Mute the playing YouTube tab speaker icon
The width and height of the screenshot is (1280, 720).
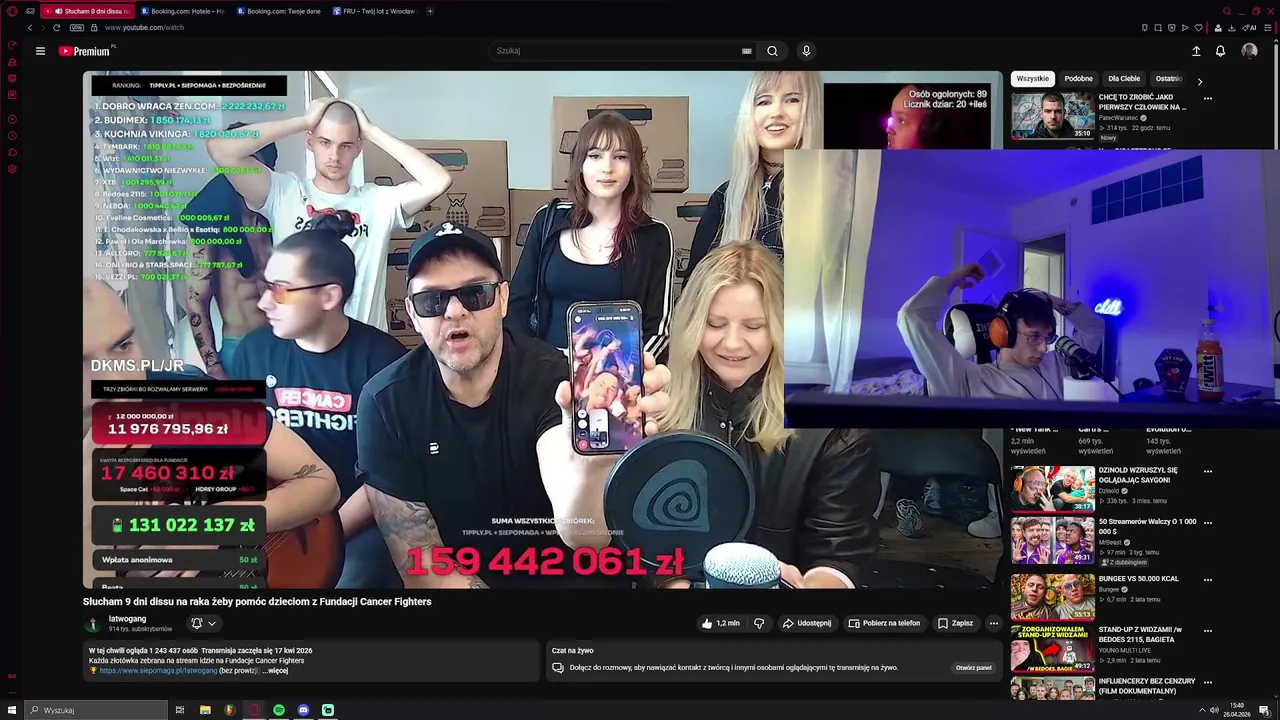[57, 11]
